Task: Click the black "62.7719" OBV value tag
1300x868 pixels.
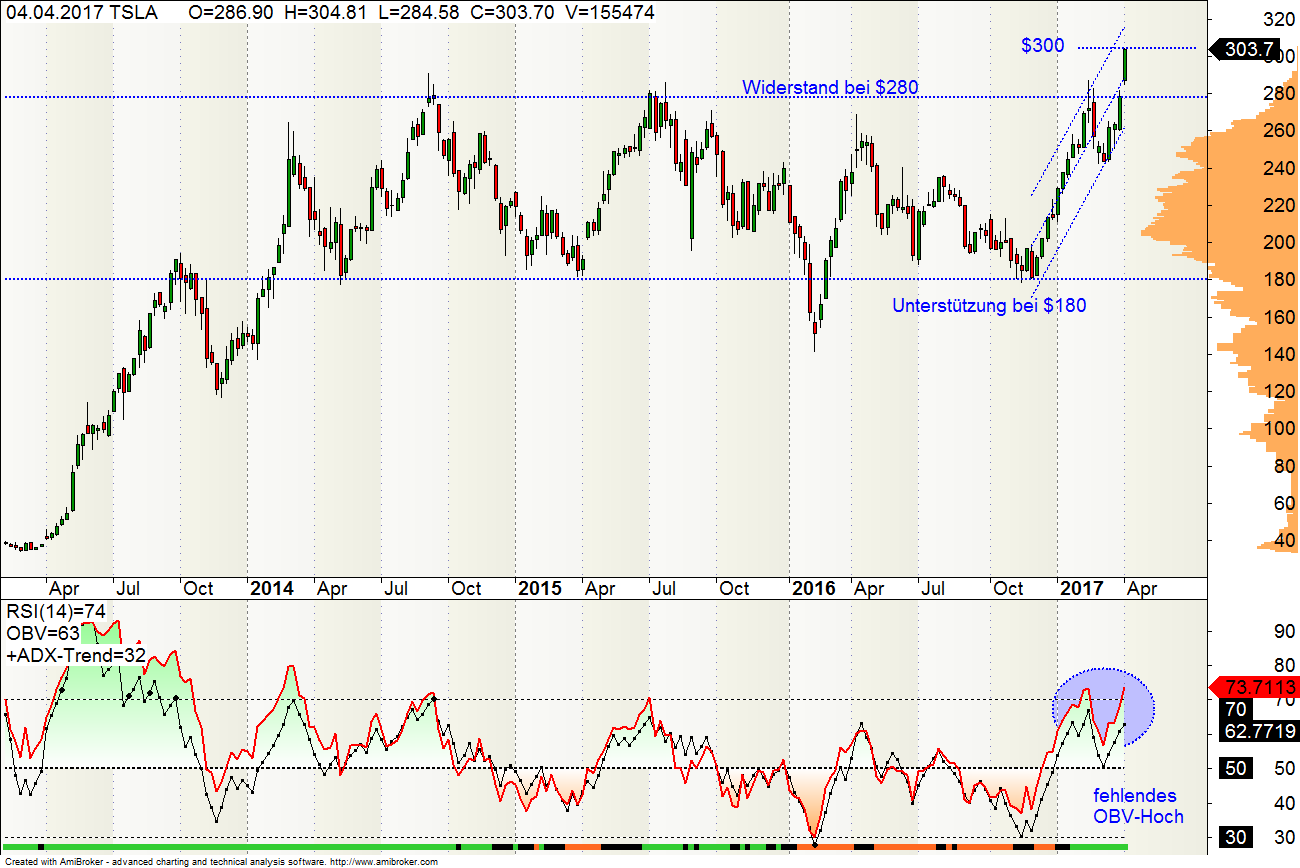Action: 1260,731
